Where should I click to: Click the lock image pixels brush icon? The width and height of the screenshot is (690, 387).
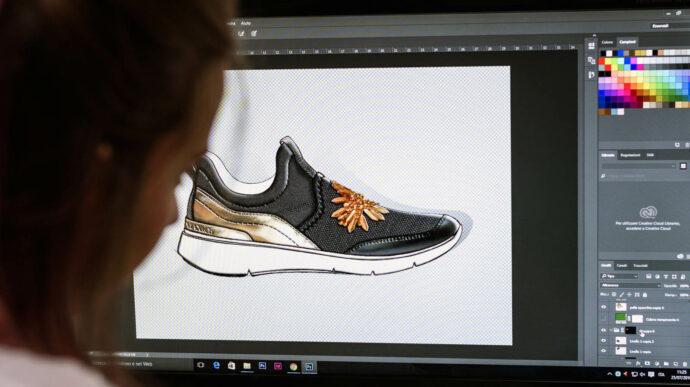click(x=621, y=295)
